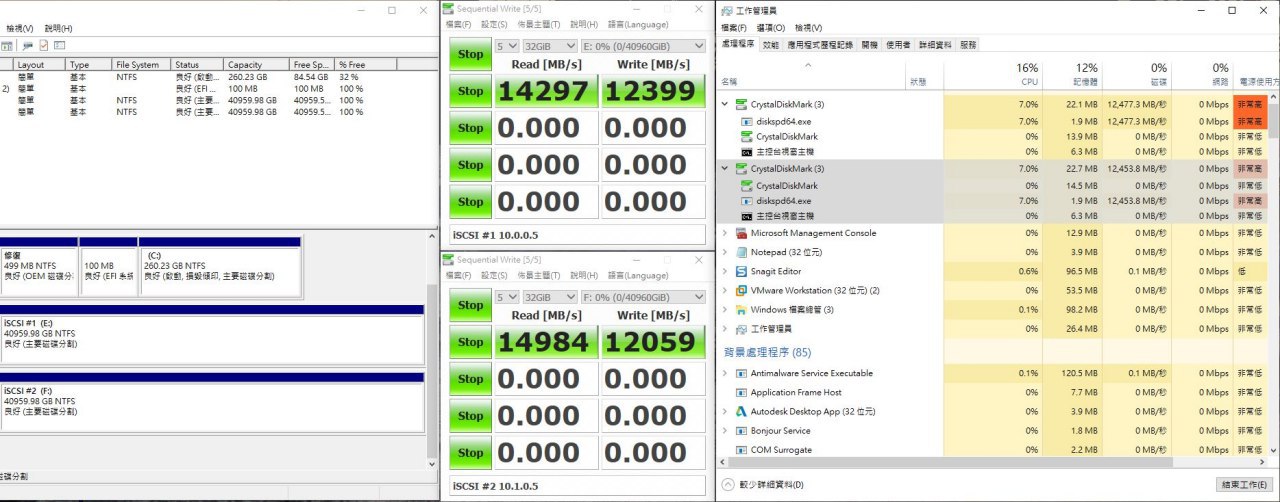Click the icon of first diskspd64.exe process
1280x502 pixels.
tap(746, 121)
